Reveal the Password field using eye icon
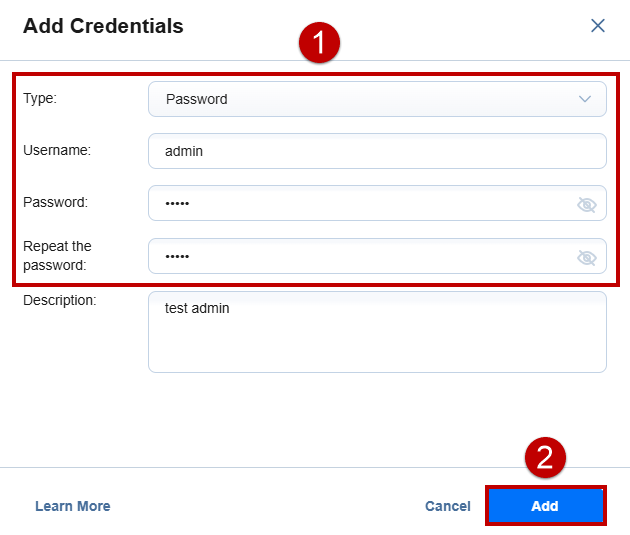Viewport: 630px width, 535px height. point(587,204)
